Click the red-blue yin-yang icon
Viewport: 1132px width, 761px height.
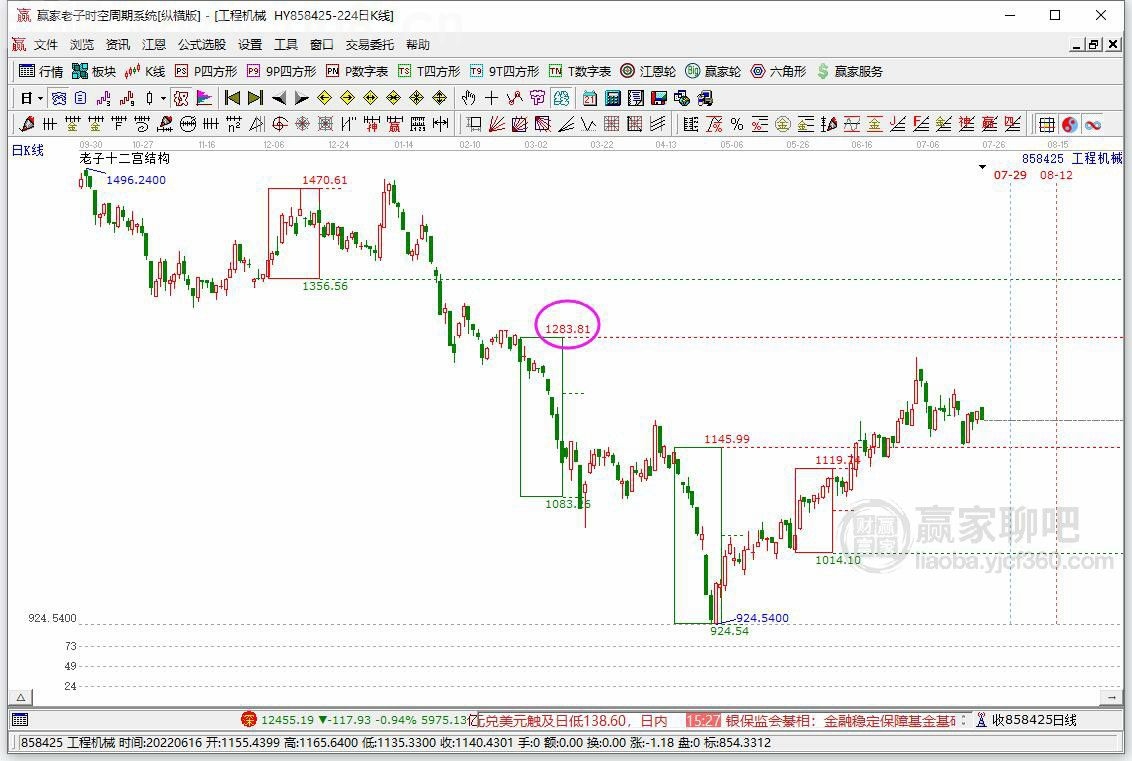(1070, 124)
